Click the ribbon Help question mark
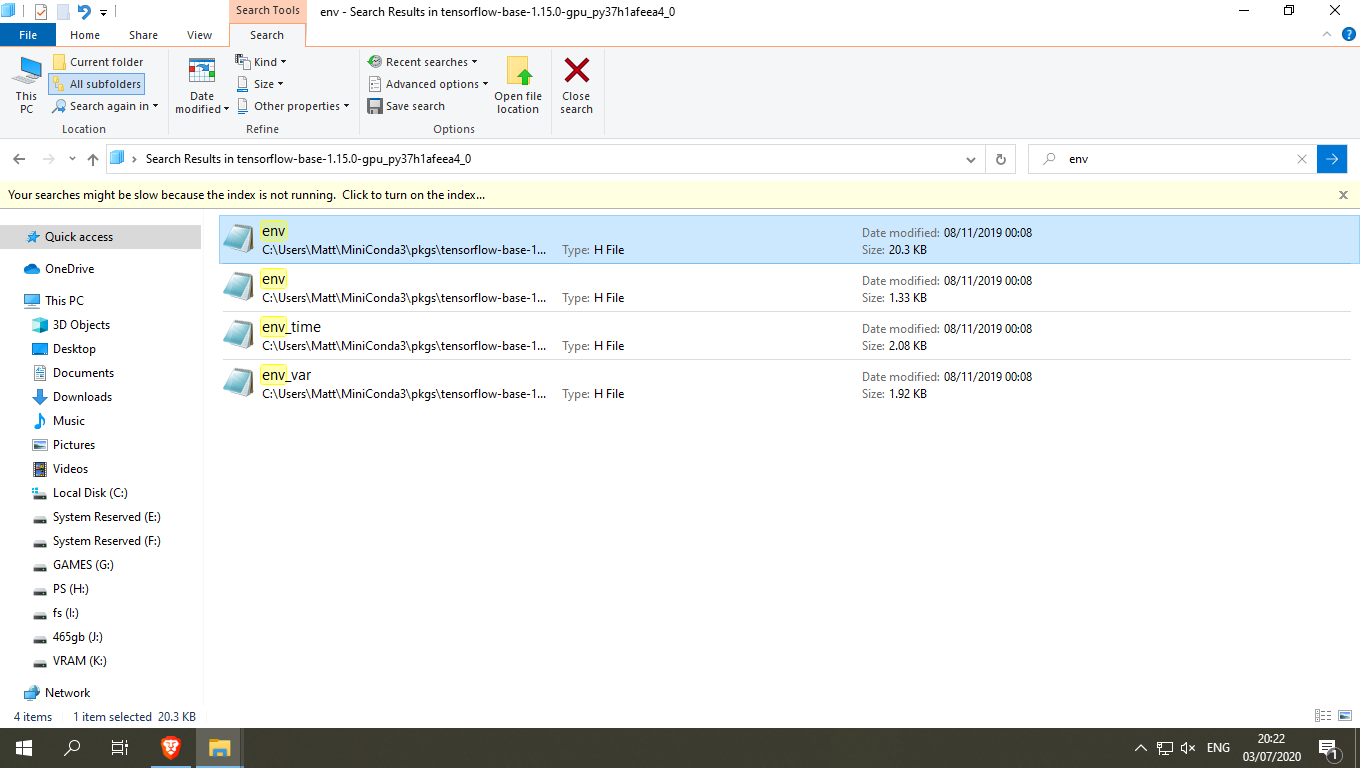 pyautogui.click(x=1349, y=34)
